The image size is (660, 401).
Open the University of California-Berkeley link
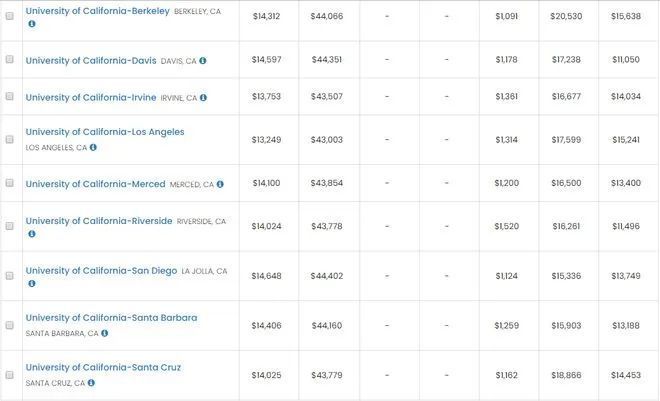point(98,11)
